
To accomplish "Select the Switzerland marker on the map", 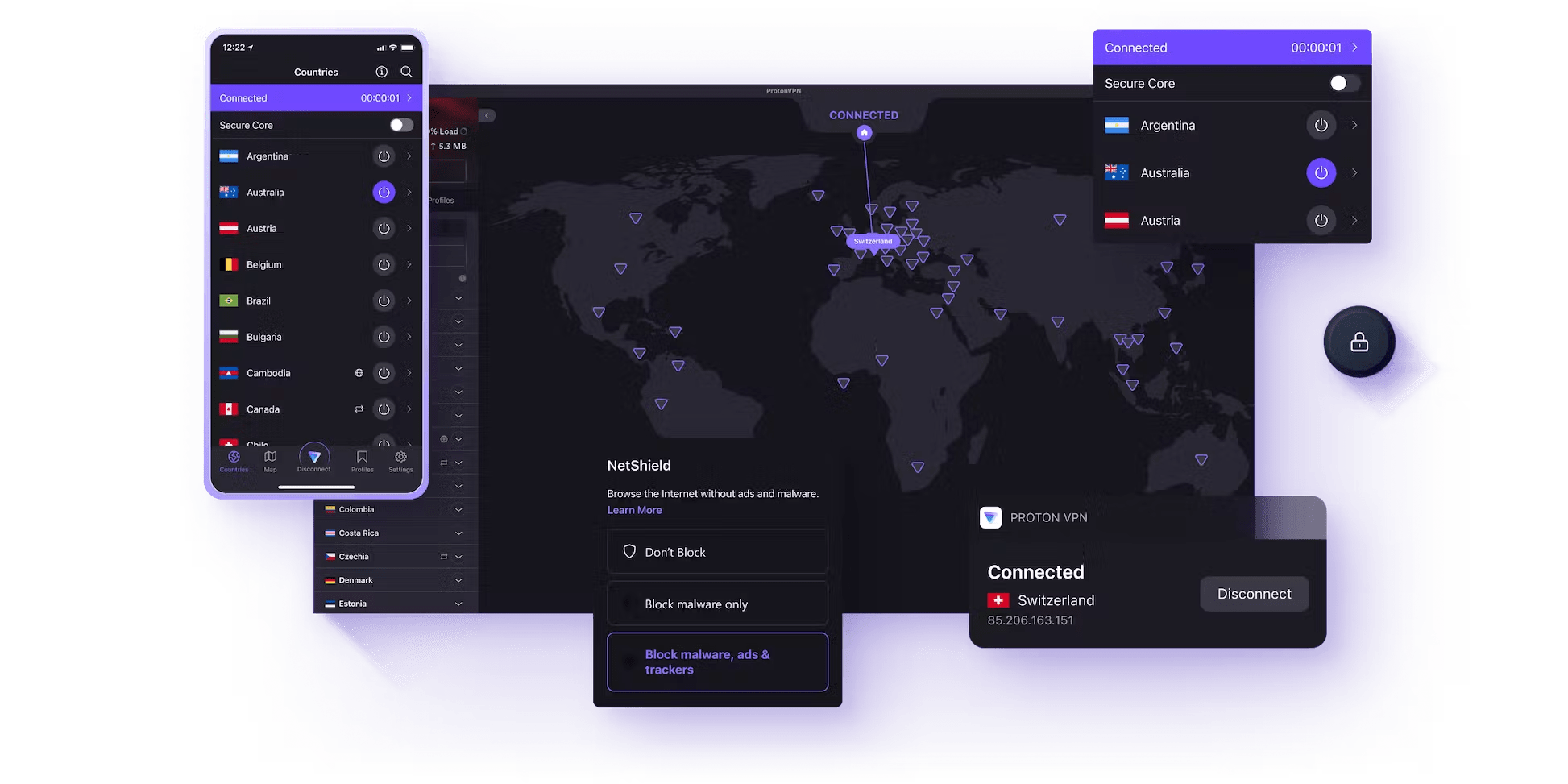I will [873, 241].
